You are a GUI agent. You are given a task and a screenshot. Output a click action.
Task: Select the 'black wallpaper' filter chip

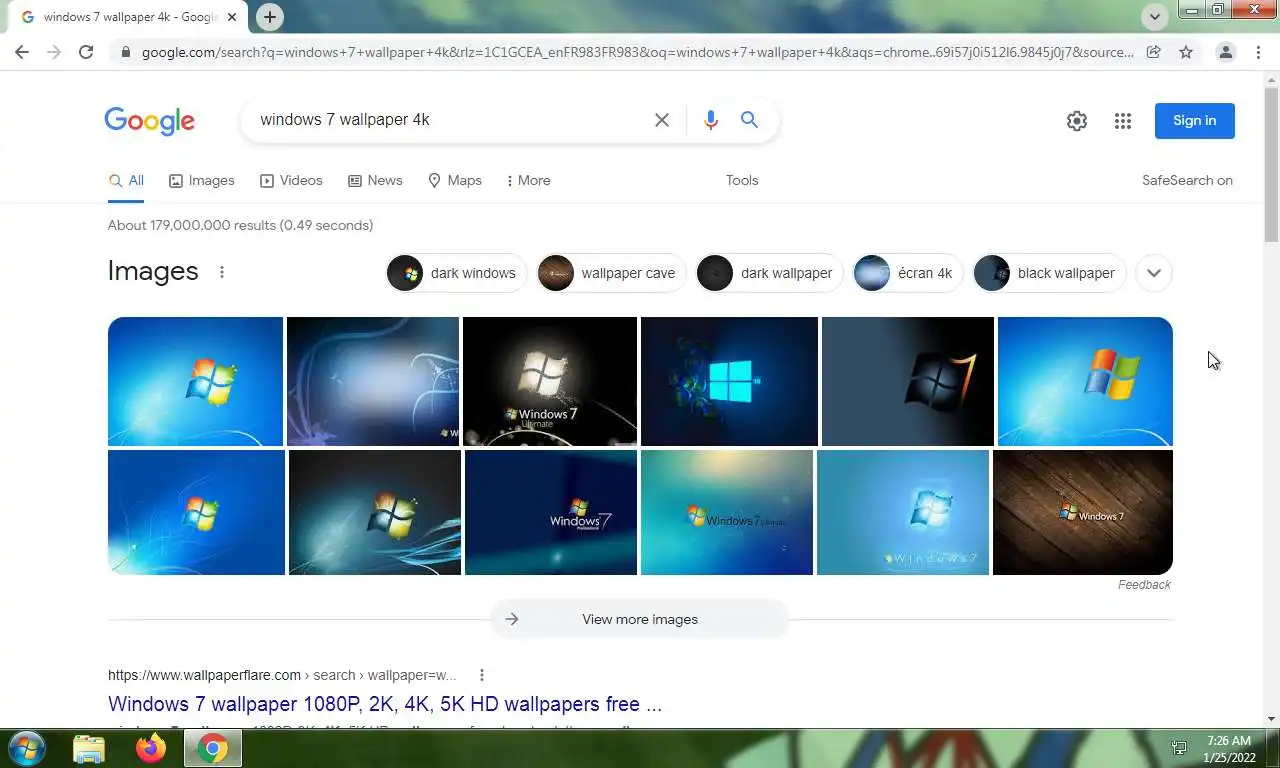(x=1050, y=273)
